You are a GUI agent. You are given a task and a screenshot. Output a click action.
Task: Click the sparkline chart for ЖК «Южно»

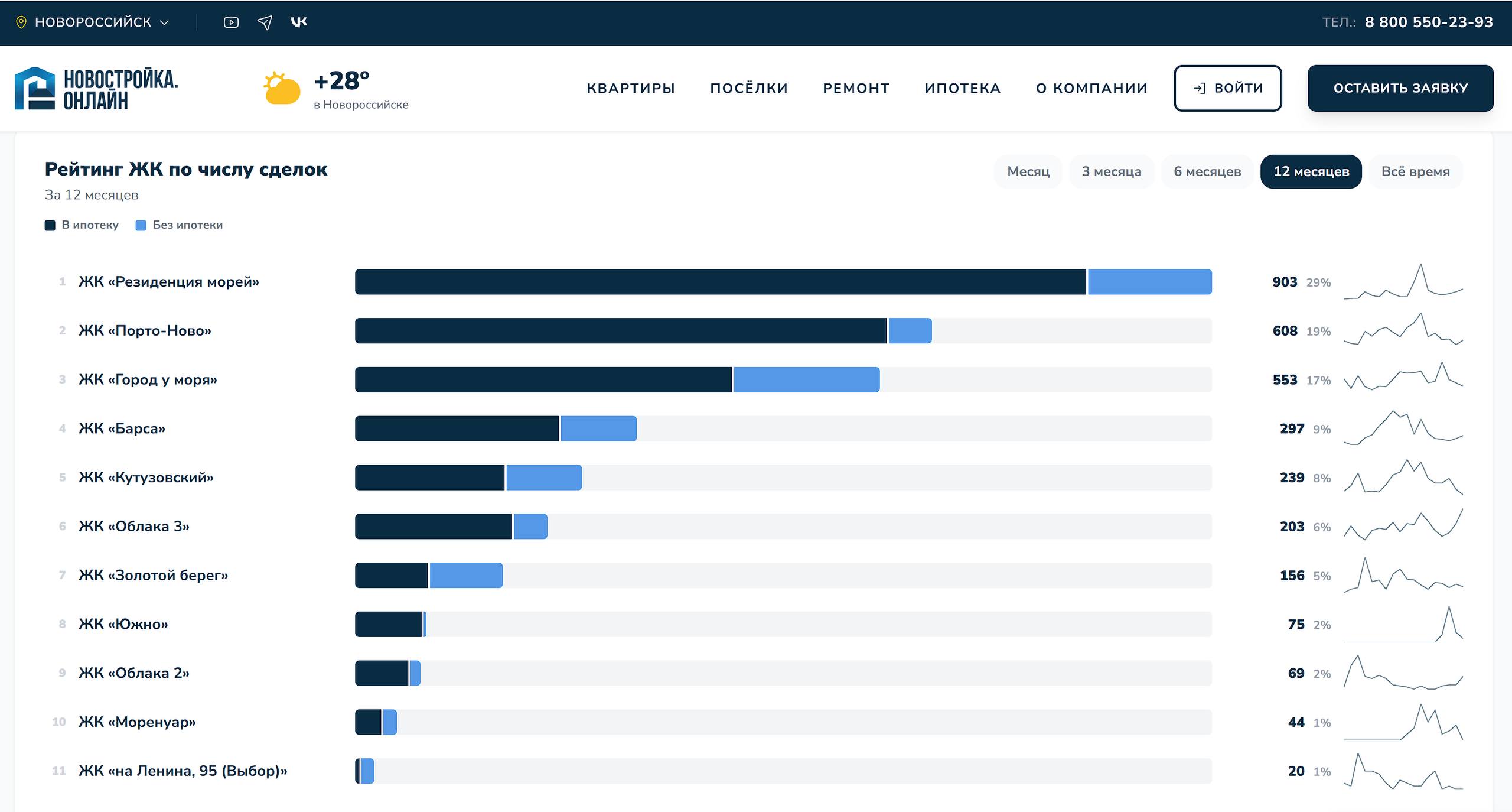1403,624
